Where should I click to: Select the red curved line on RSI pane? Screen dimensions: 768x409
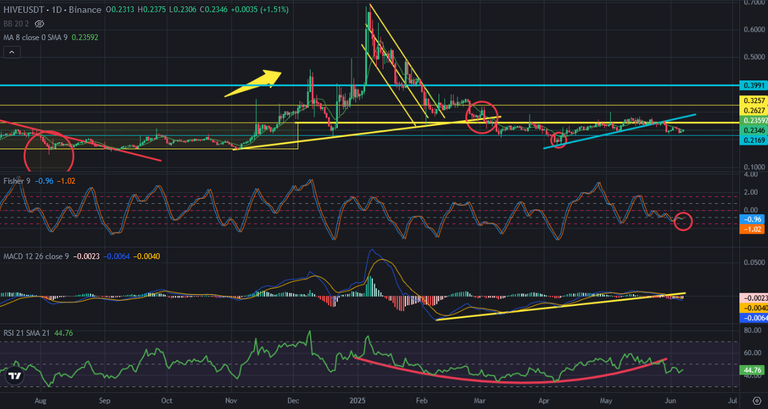click(x=510, y=373)
